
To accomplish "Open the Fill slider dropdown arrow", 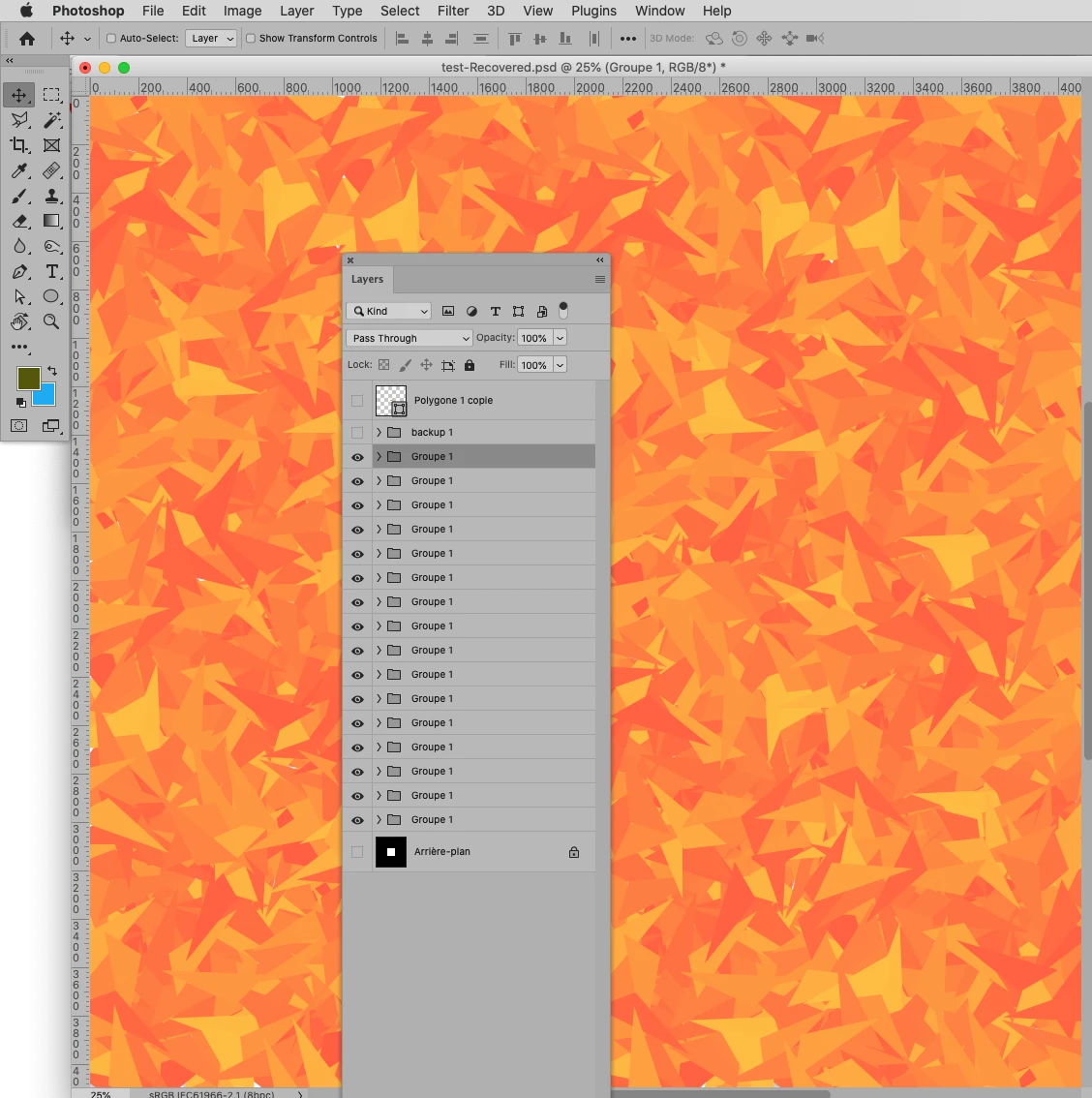I will click(560, 365).
